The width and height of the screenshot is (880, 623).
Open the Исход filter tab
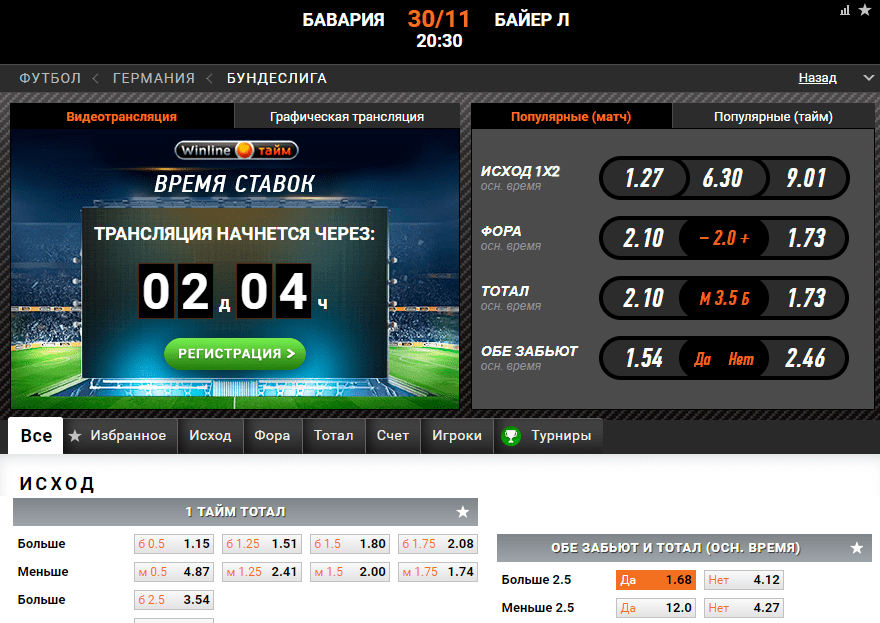(210, 436)
